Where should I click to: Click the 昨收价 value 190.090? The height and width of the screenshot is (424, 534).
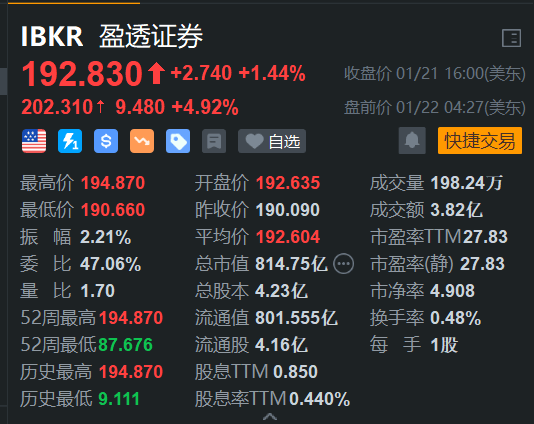[288, 210]
